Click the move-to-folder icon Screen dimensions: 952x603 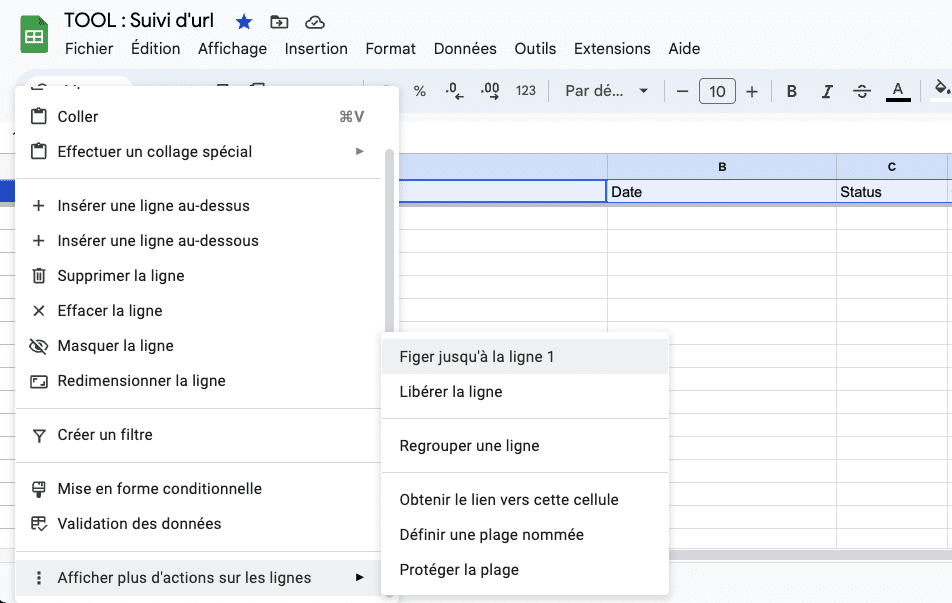(x=279, y=22)
